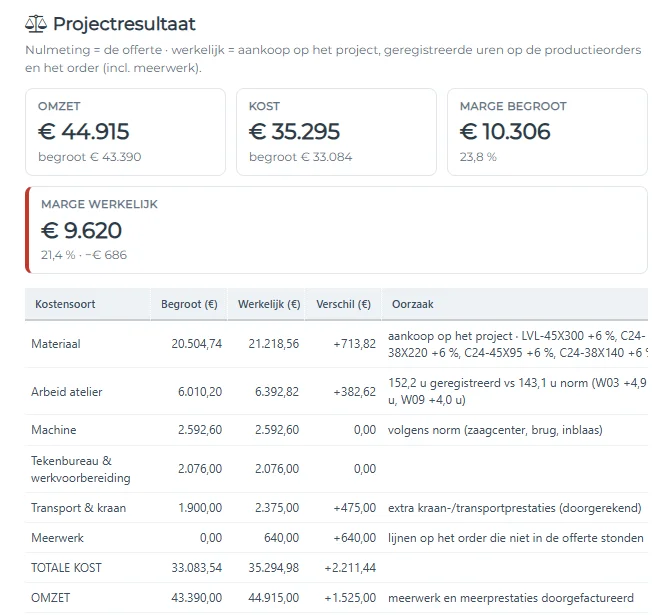Screen dimensions: 665x615
Task: Click the +475,00 difference value
Action: click(x=355, y=508)
